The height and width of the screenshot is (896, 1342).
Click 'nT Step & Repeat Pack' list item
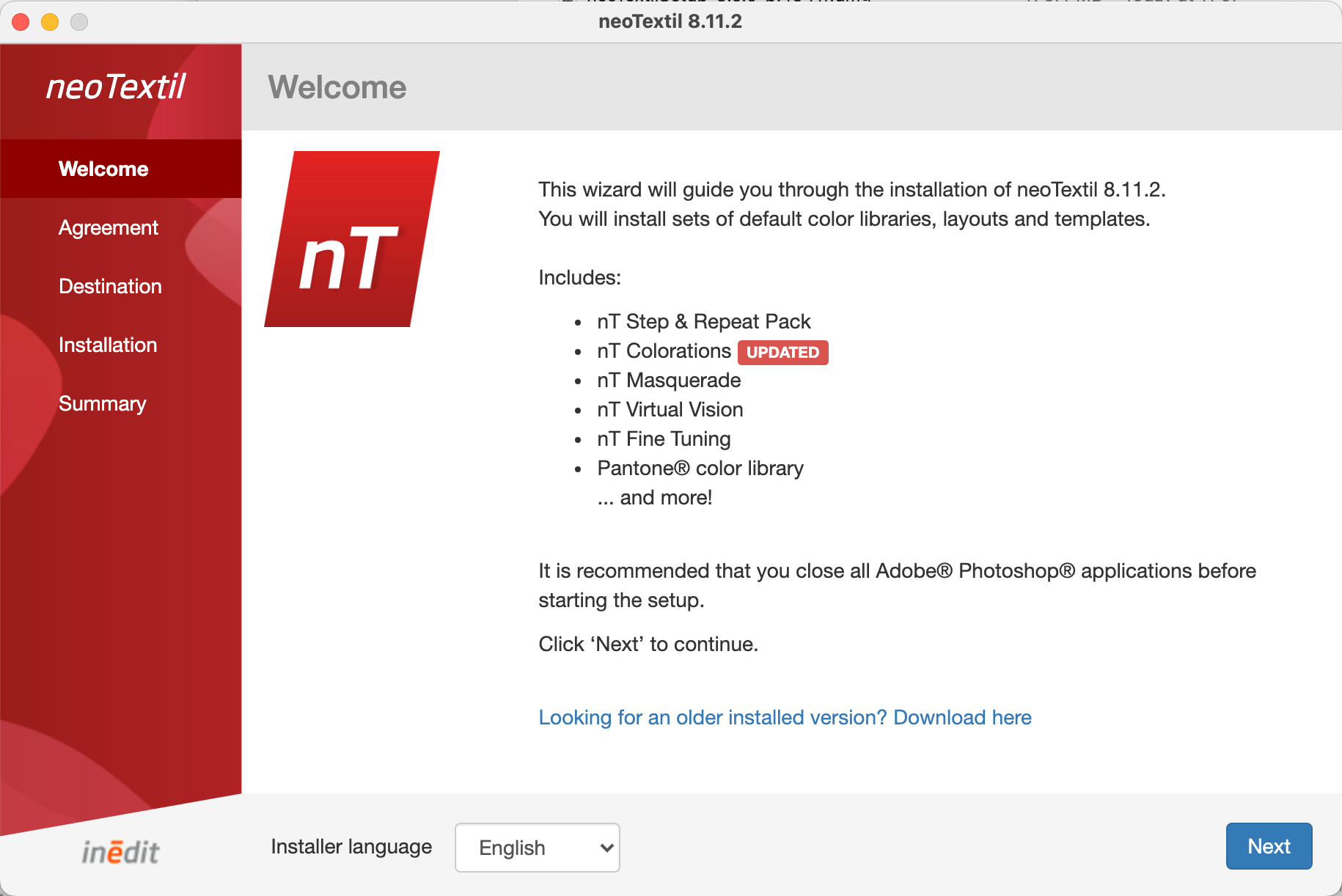pos(704,321)
